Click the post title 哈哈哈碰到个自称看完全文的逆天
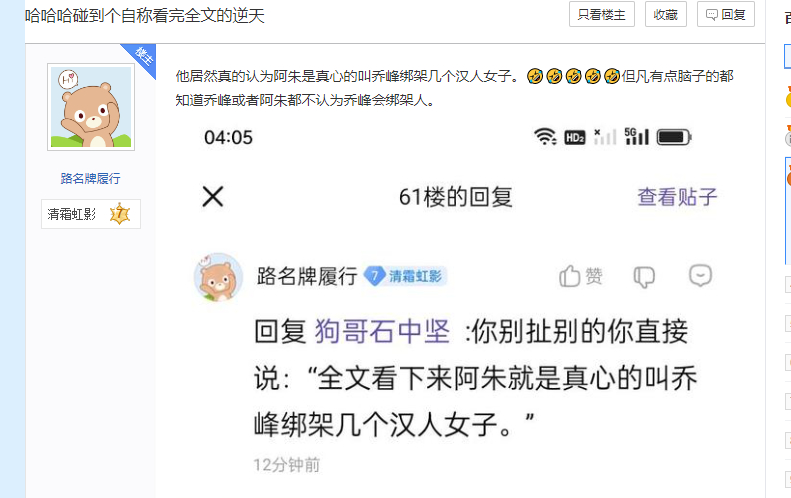Viewport: 791px width, 498px height. click(145, 16)
